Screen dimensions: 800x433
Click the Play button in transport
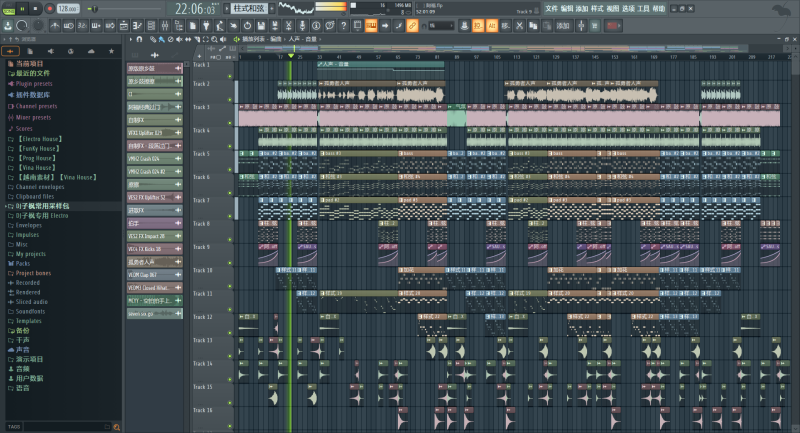pos(21,8)
